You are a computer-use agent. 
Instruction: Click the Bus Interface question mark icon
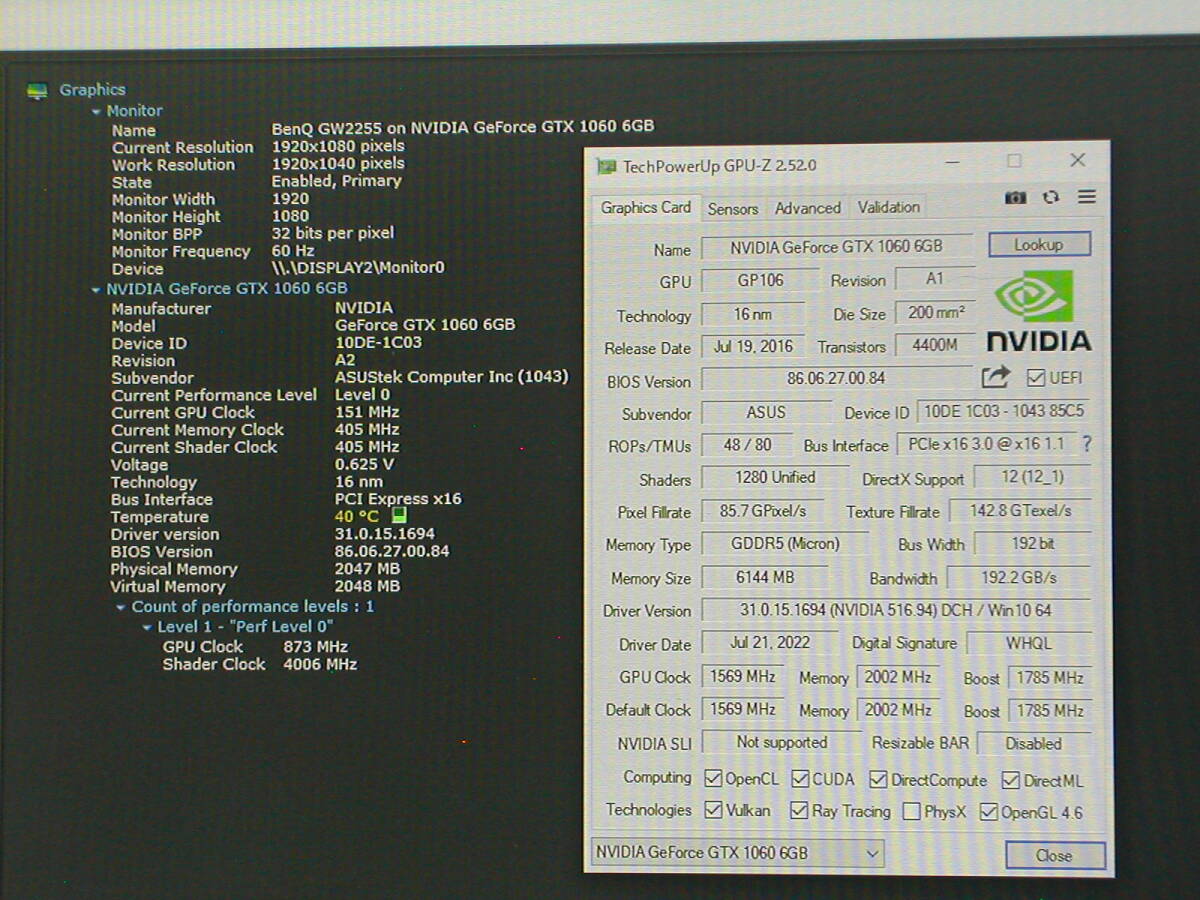pyautogui.click(x=1087, y=444)
